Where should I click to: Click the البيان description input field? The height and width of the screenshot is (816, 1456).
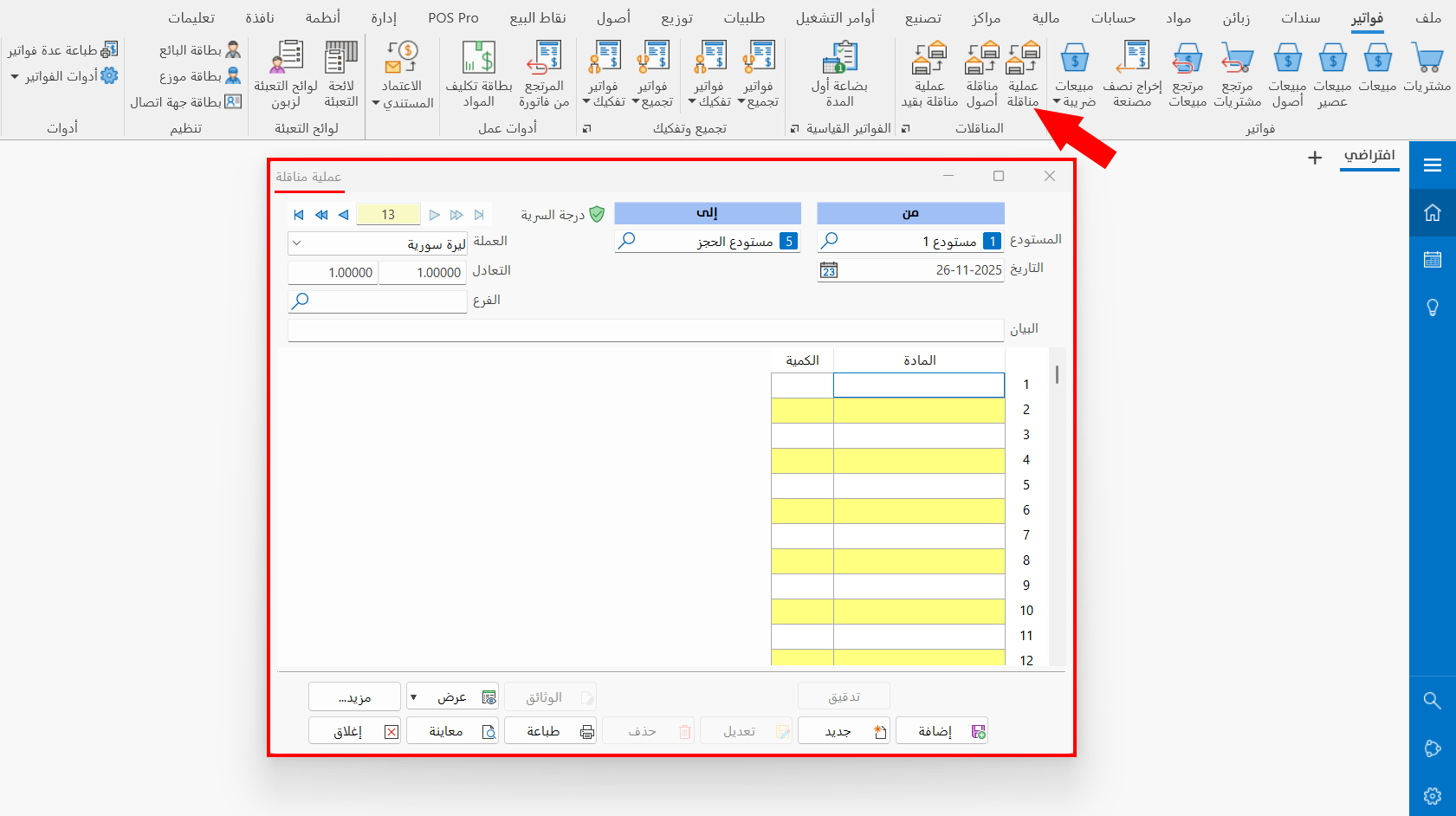(645, 330)
